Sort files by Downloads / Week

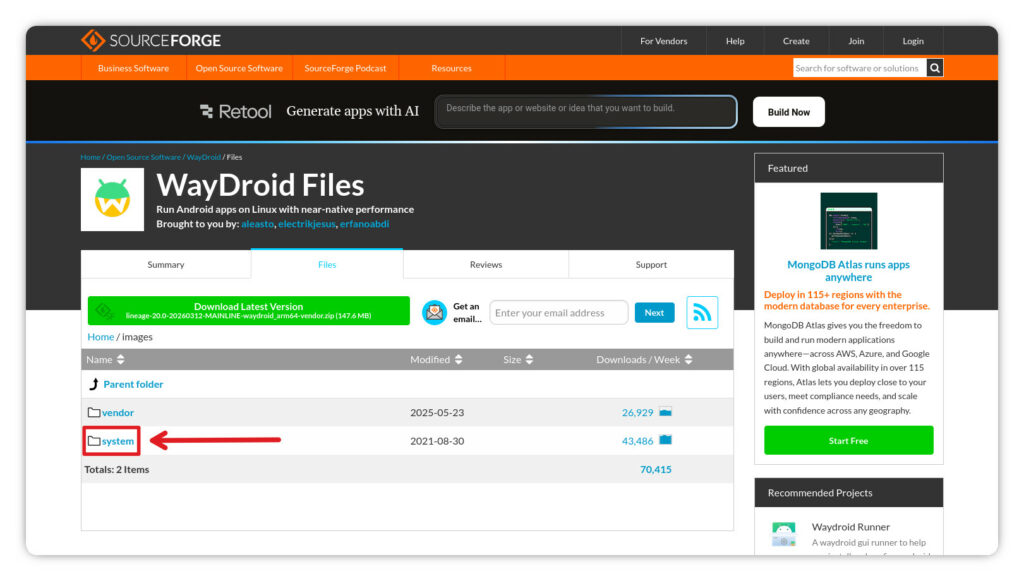click(644, 360)
